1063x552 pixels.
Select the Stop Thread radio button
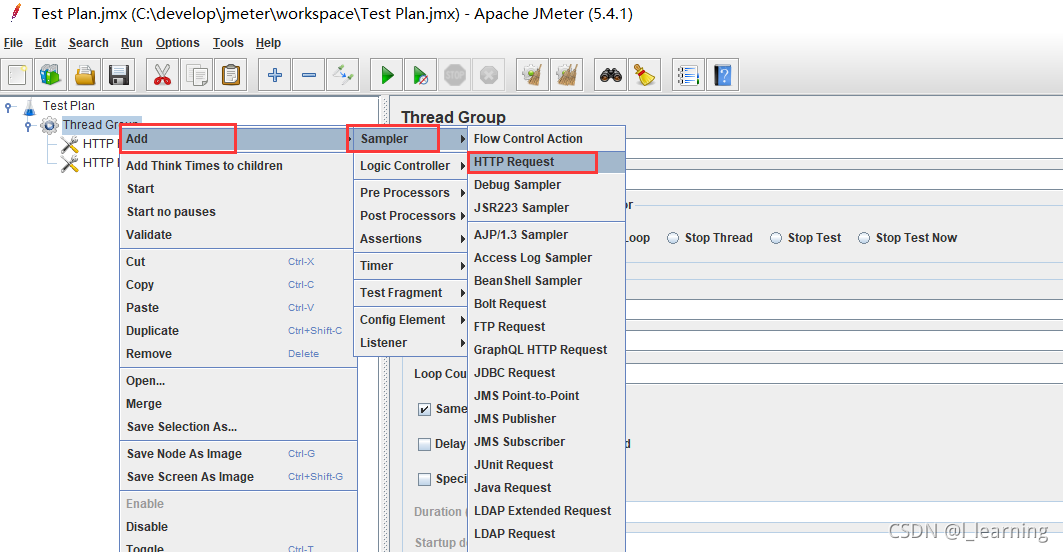point(673,238)
